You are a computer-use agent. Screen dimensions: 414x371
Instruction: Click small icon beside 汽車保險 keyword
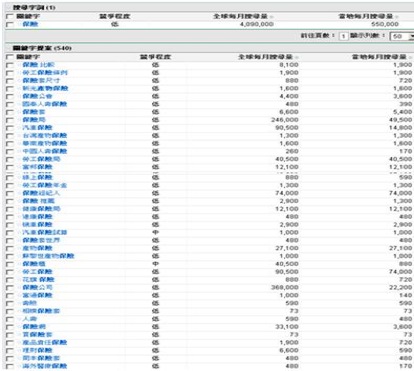coord(20,128)
